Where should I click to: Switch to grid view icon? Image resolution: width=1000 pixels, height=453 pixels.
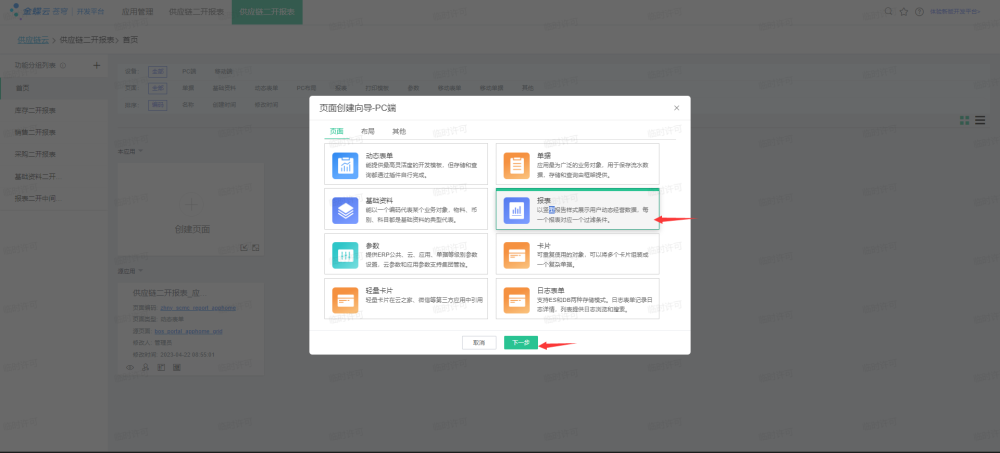click(965, 120)
